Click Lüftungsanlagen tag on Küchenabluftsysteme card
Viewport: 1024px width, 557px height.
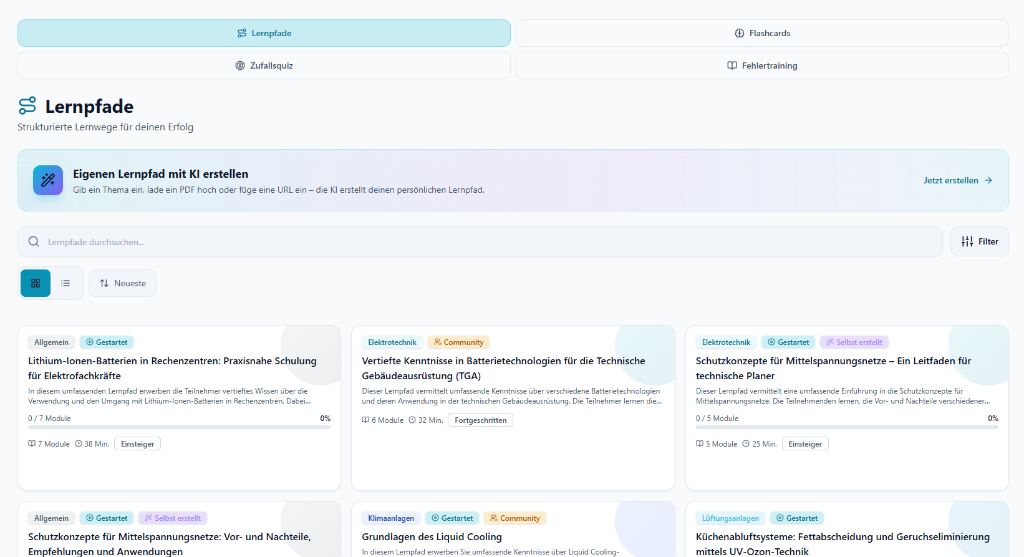[730, 518]
